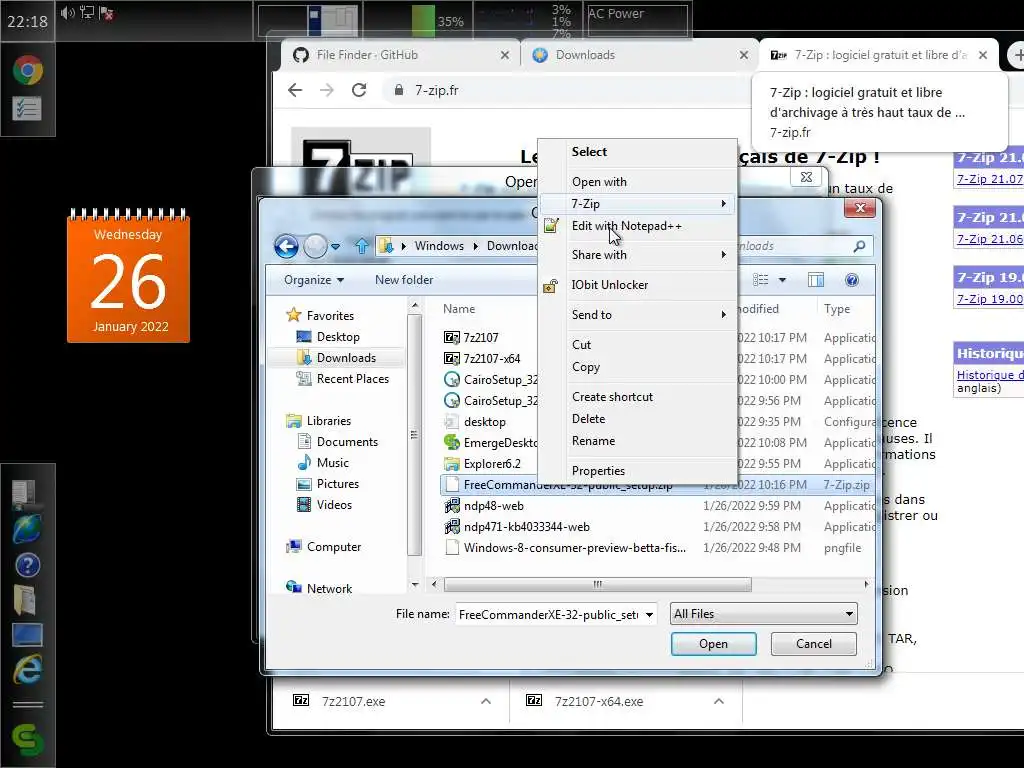Screen dimensions: 1024x768
Task: Open the 7-Zip 21.07 link on webpage
Action: click(989, 179)
